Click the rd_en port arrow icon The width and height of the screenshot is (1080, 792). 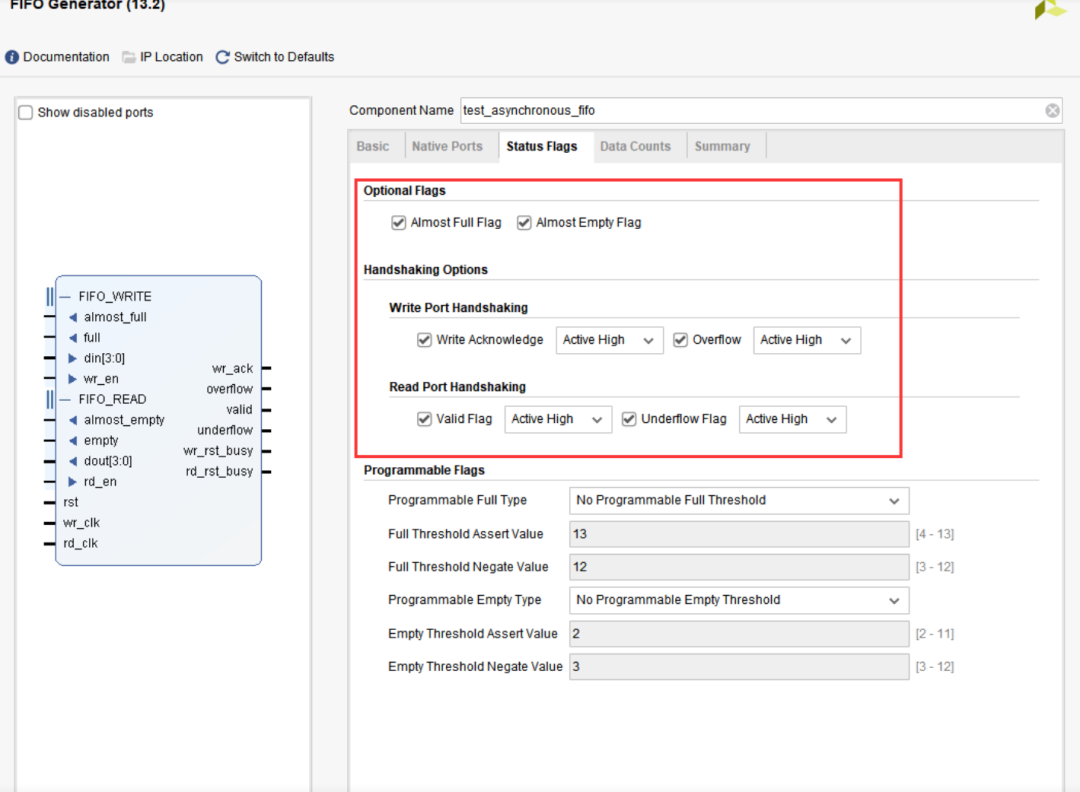[73, 482]
